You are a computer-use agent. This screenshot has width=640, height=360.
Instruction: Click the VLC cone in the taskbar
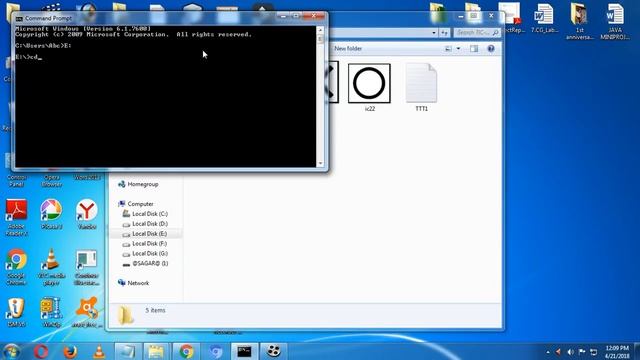[x=99, y=351]
